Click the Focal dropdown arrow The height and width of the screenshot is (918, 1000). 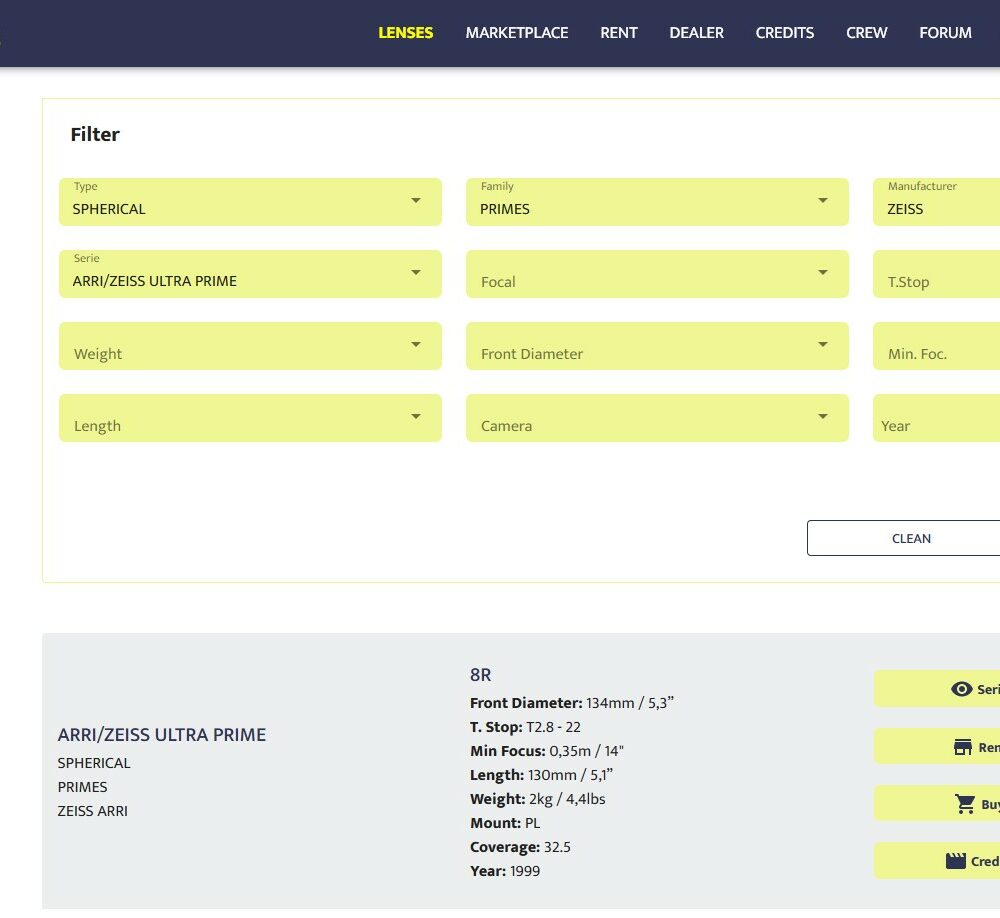823,272
